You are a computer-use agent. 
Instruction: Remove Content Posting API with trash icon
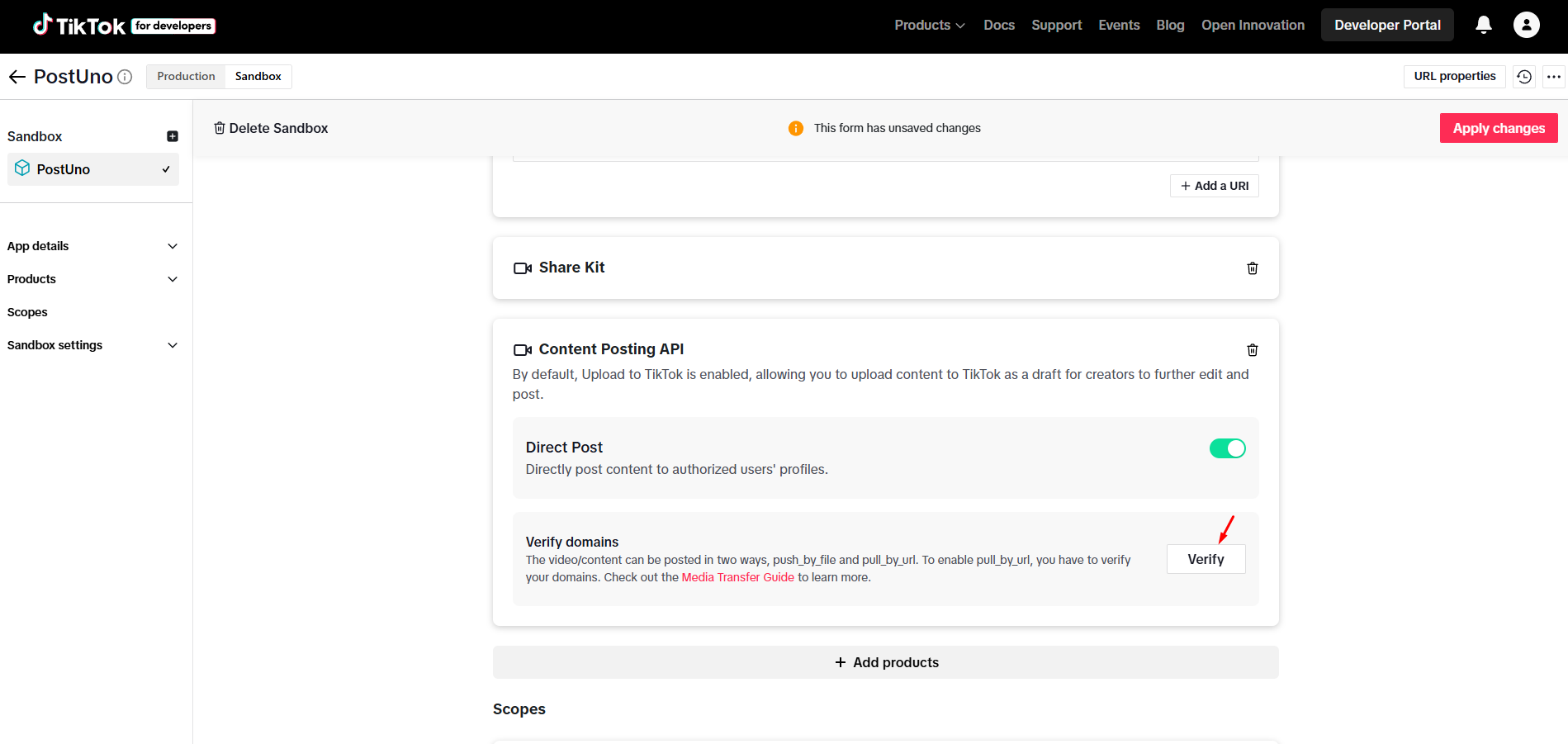[1252, 350]
